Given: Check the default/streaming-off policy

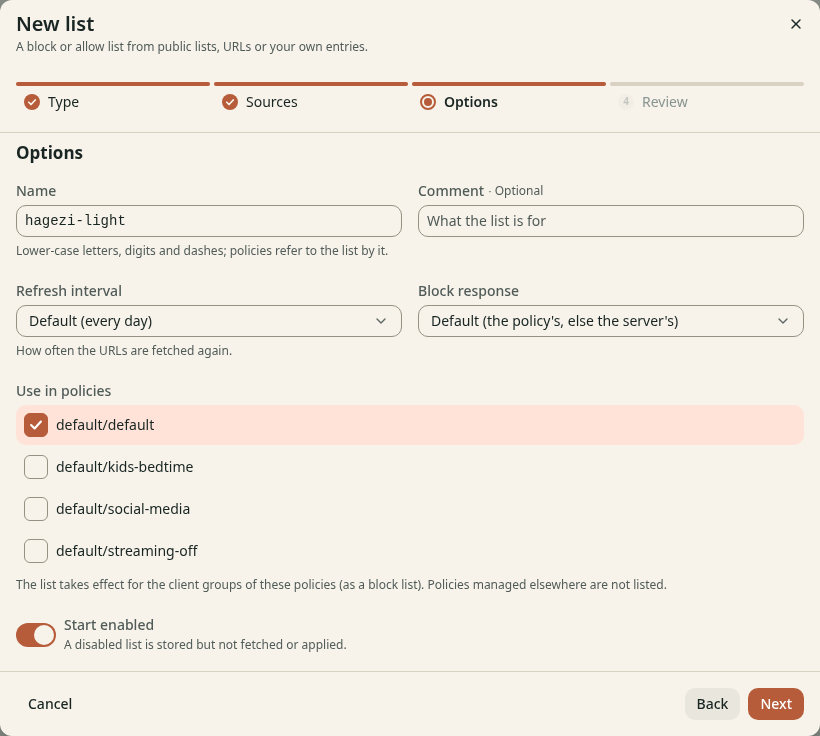Looking at the screenshot, I should (36, 551).
